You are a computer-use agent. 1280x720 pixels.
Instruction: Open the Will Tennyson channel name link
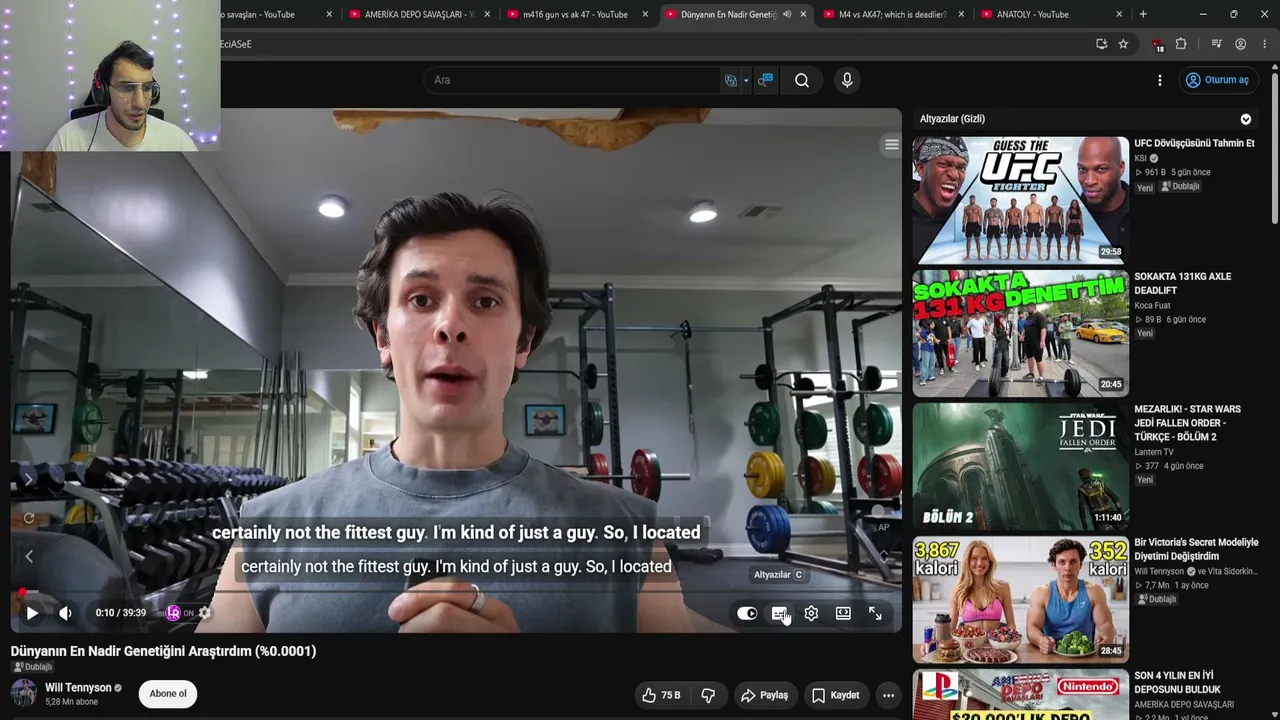click(78, 688)
